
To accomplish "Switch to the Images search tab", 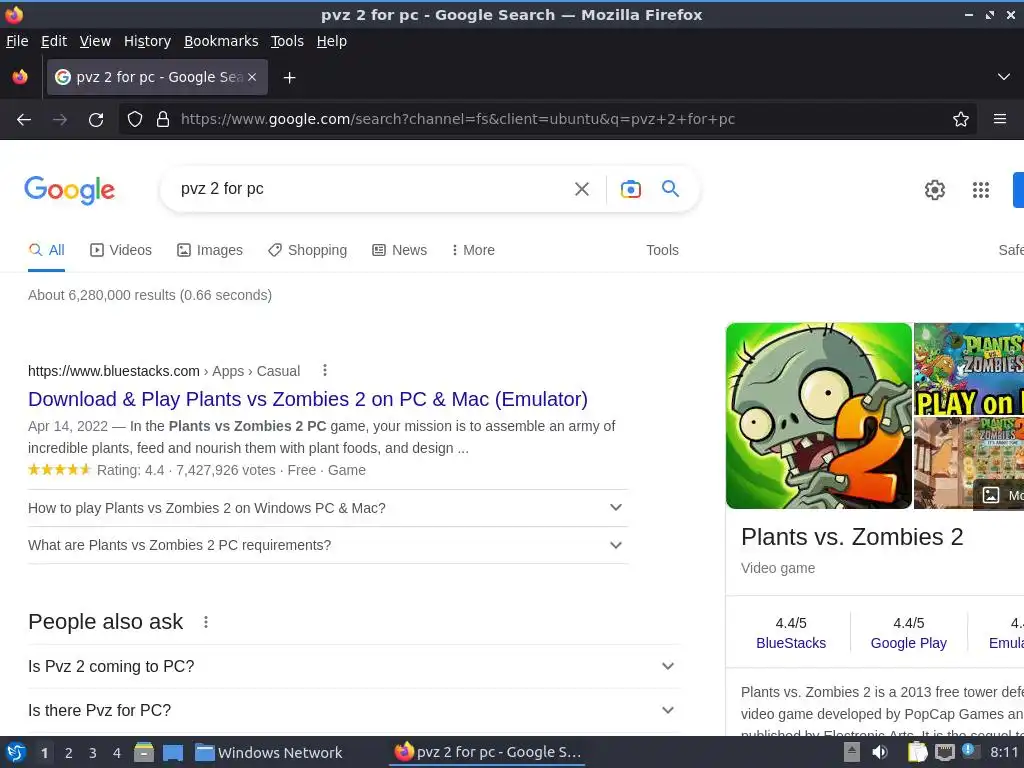I will (x=210, y=250).
